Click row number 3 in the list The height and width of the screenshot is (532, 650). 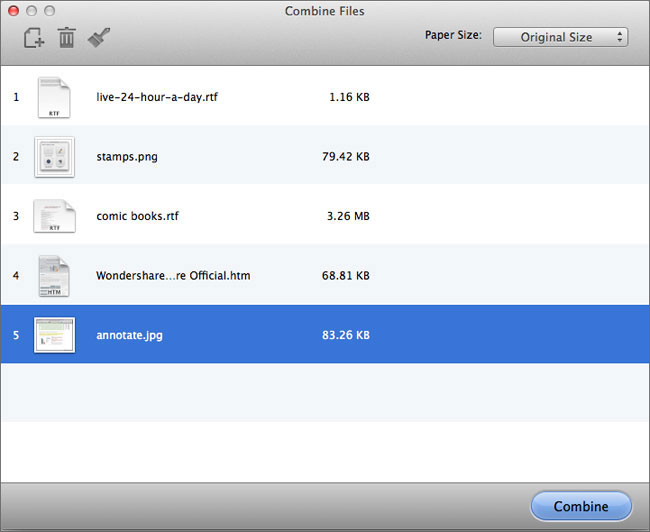(x=16, y=216)
